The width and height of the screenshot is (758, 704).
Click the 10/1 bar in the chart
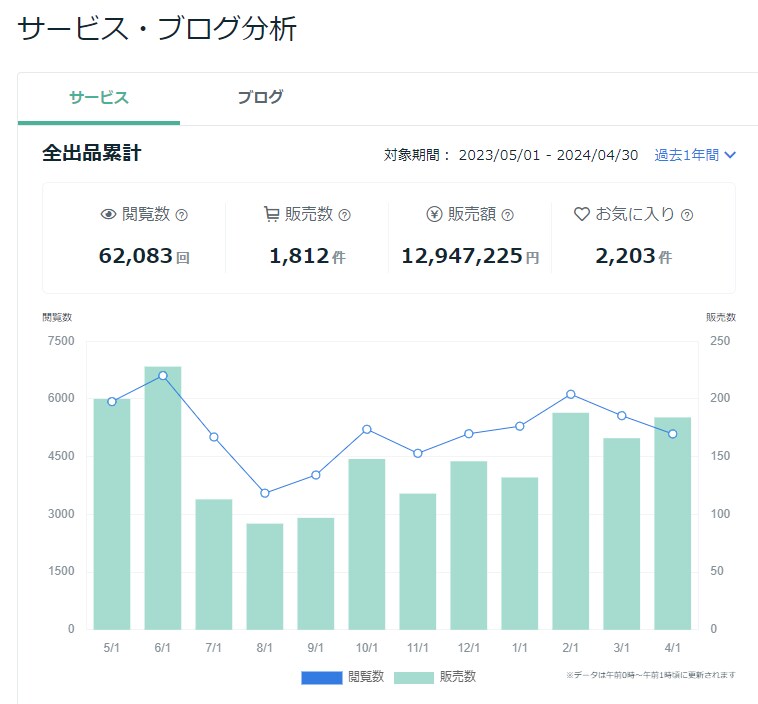(x=367, y=544)
